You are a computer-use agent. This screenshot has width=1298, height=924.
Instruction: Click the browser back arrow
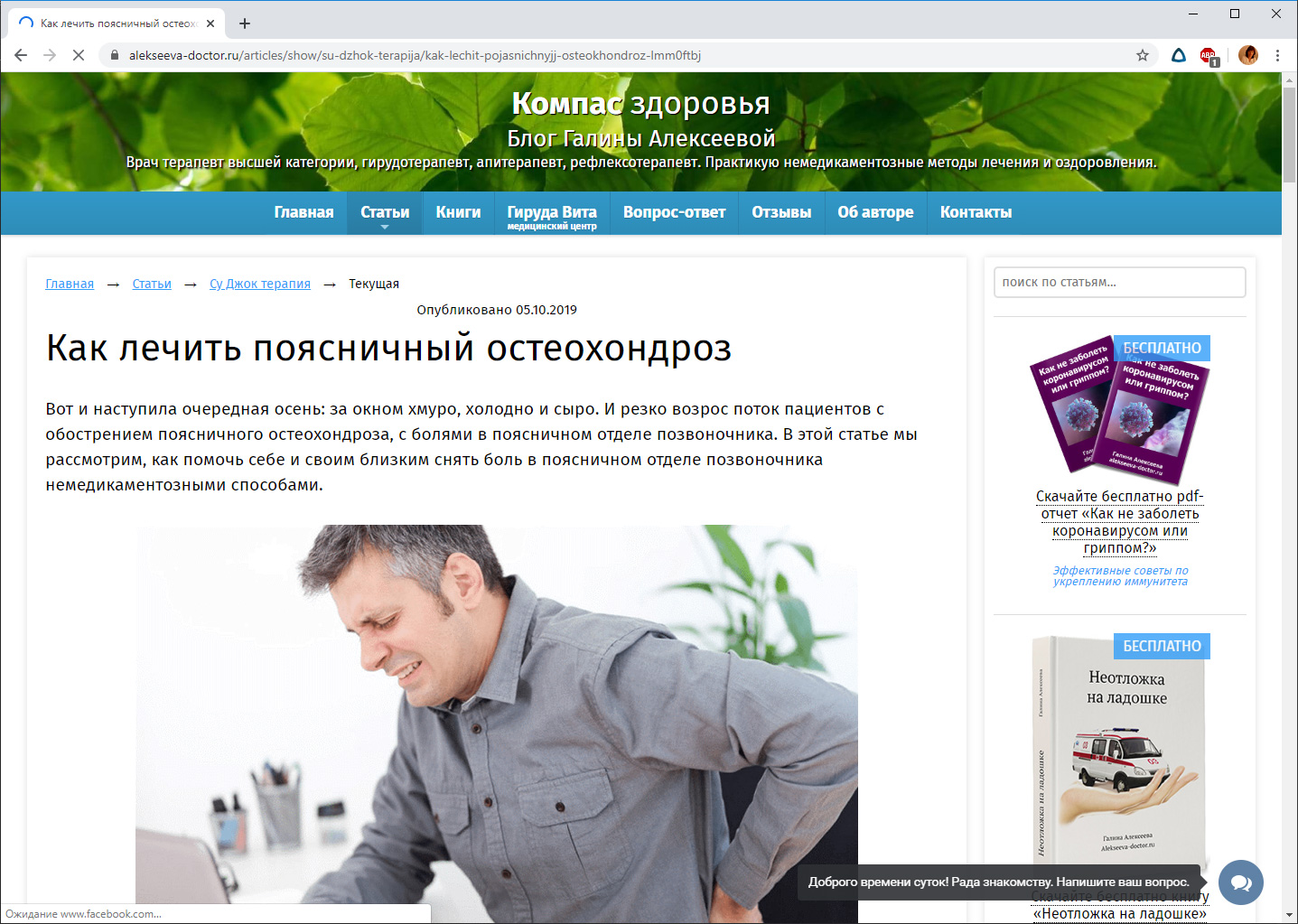click(x=21, y=55)
